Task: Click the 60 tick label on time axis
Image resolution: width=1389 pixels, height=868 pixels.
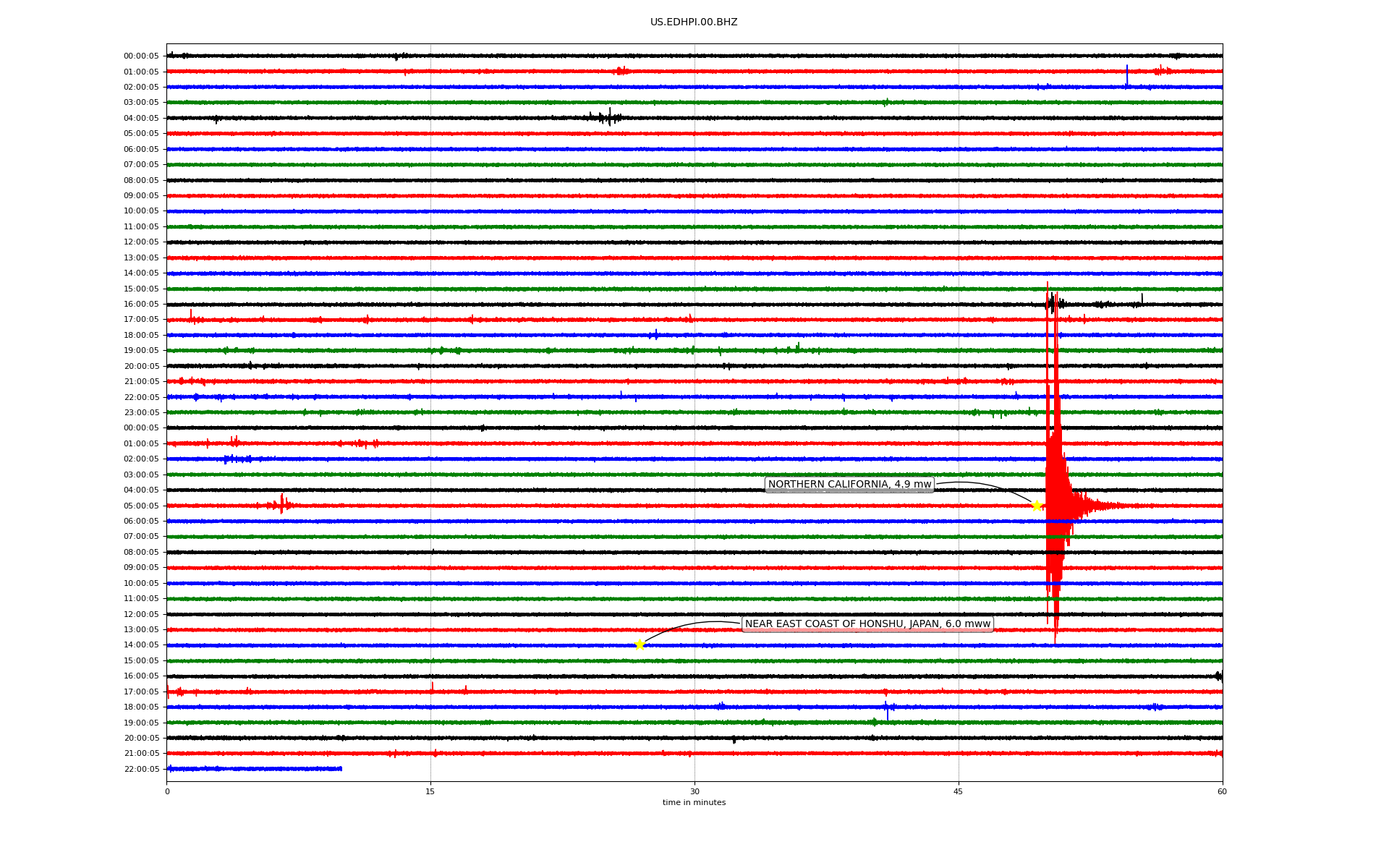Action: pyautogui.click(x=1222, y=791)
